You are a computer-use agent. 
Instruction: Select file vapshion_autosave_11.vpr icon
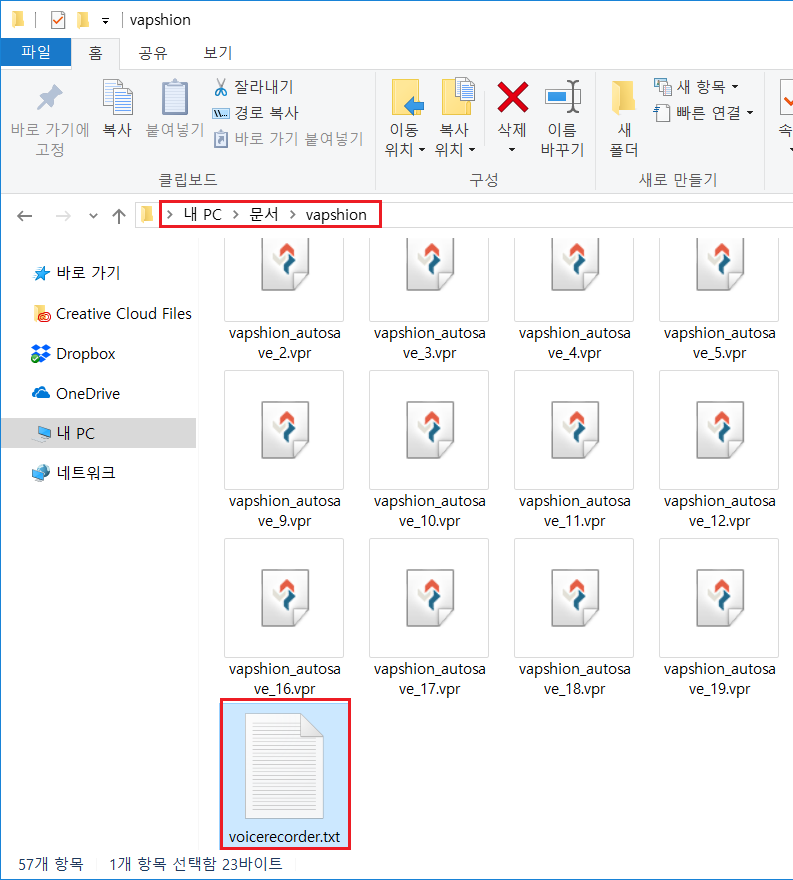(x=574, y=430)
